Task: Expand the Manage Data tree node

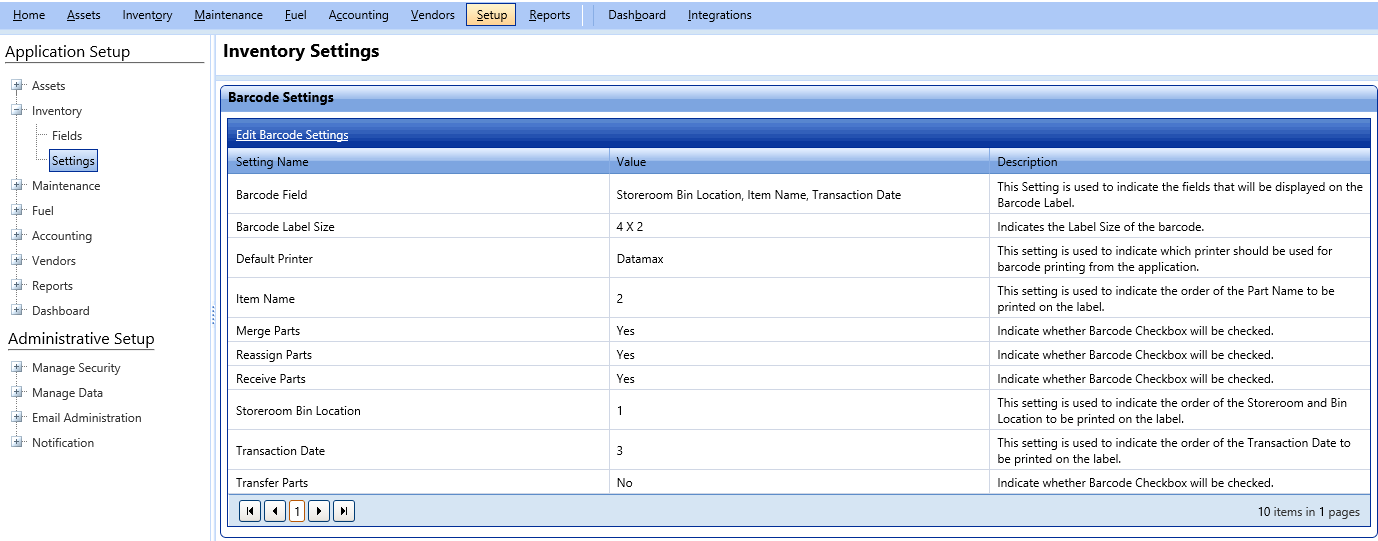Action: click(17, 393)
